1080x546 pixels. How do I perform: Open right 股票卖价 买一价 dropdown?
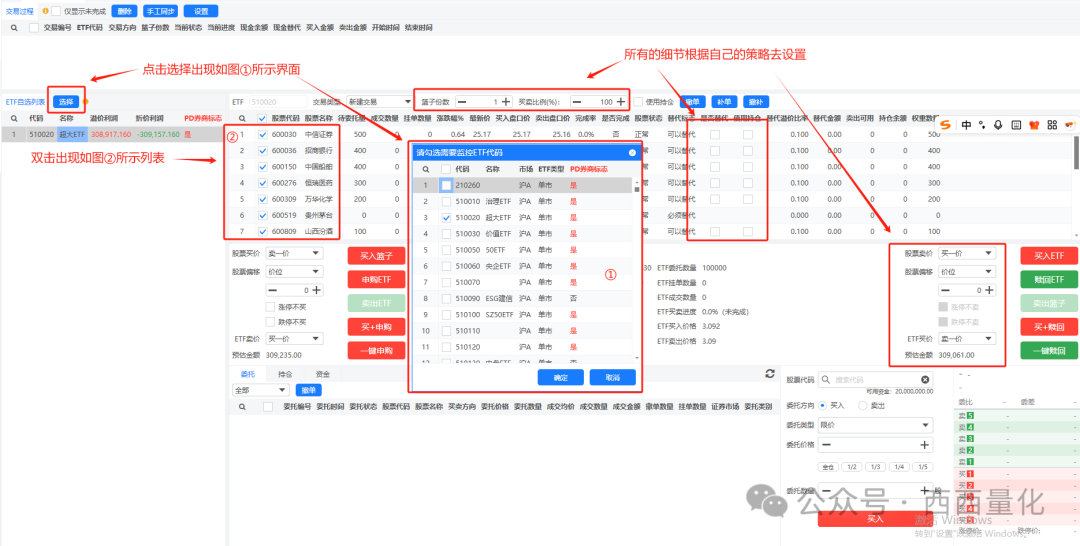click(x=967, y=254)
